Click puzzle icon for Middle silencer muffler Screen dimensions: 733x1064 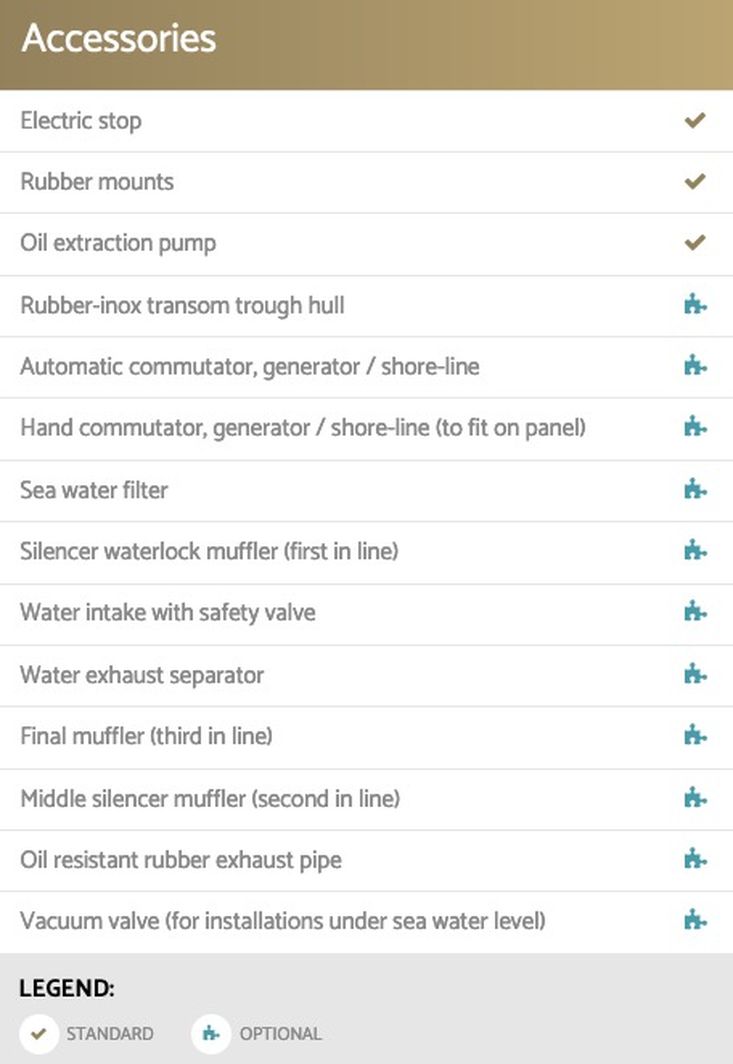[695, 798]
